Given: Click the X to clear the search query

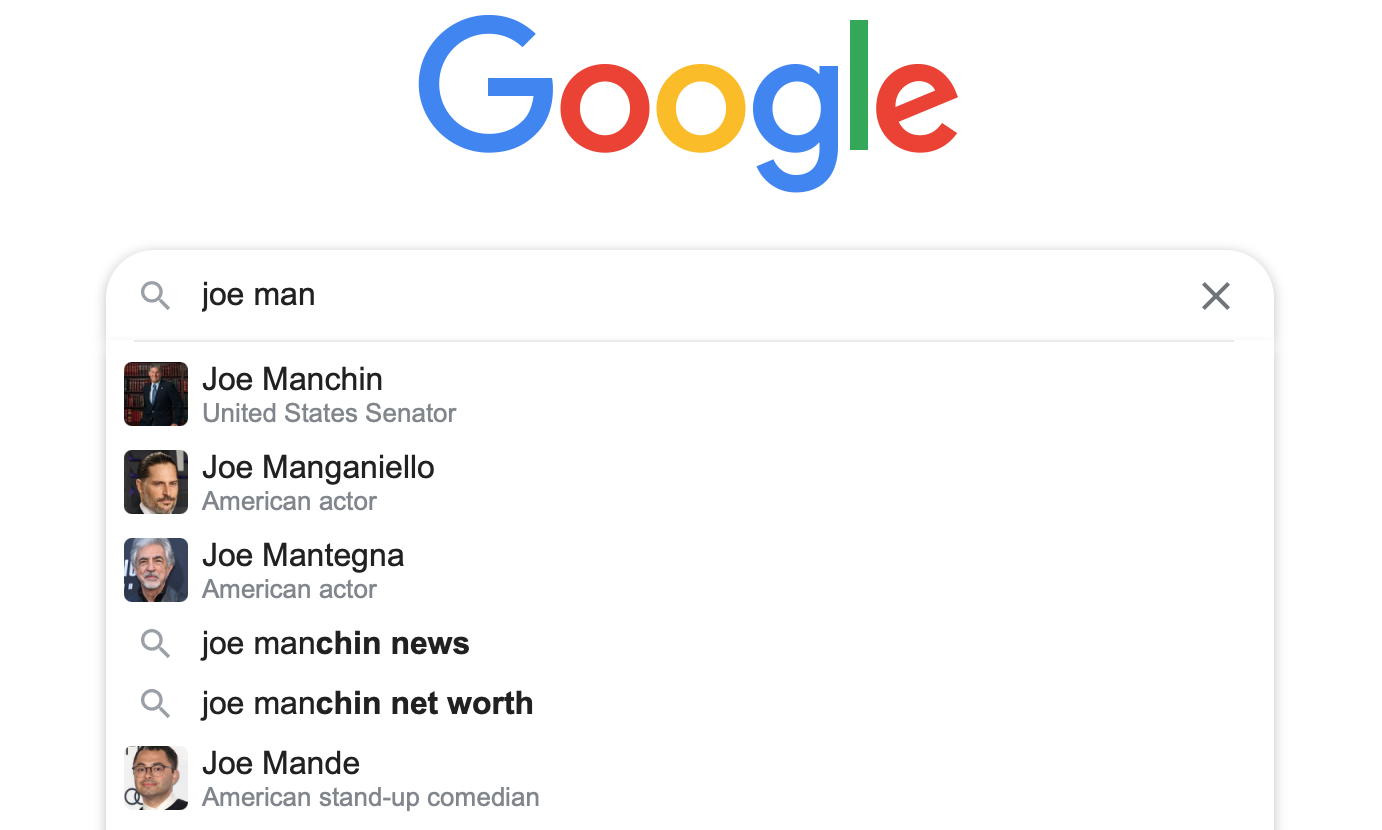Looking at the screenshot, I should pyautogui.click(x=1215, y=296).
